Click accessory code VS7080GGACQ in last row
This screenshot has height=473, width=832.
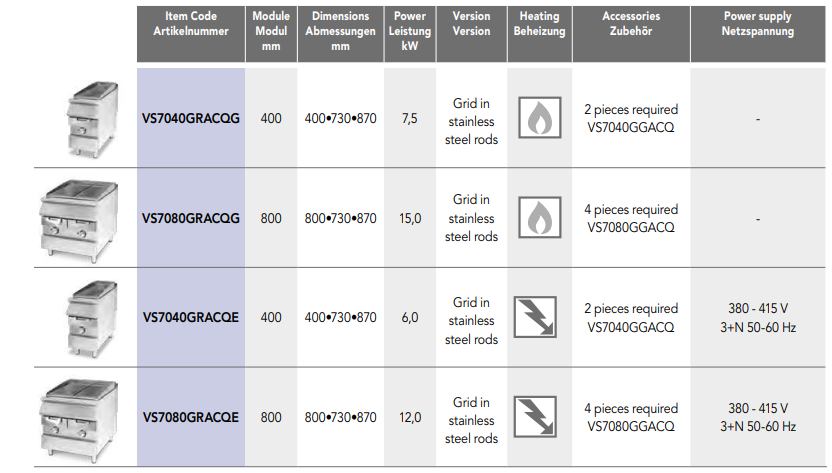(631, 427)
